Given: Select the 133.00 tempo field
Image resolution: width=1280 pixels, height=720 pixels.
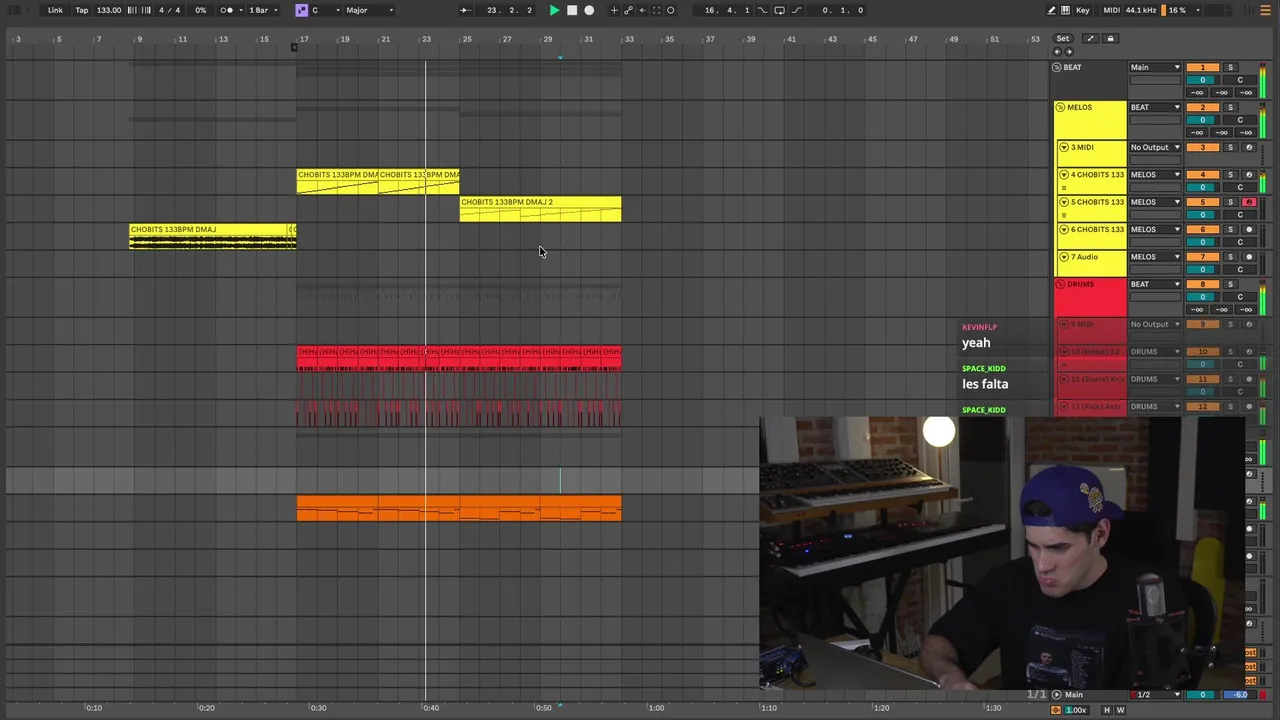Looking at the screenshot, I should pos(109,10).
